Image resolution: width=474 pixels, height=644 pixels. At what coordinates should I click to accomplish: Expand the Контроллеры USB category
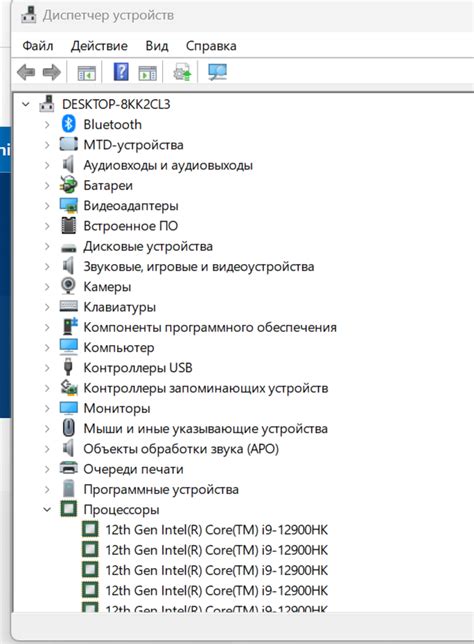point(47,368)
